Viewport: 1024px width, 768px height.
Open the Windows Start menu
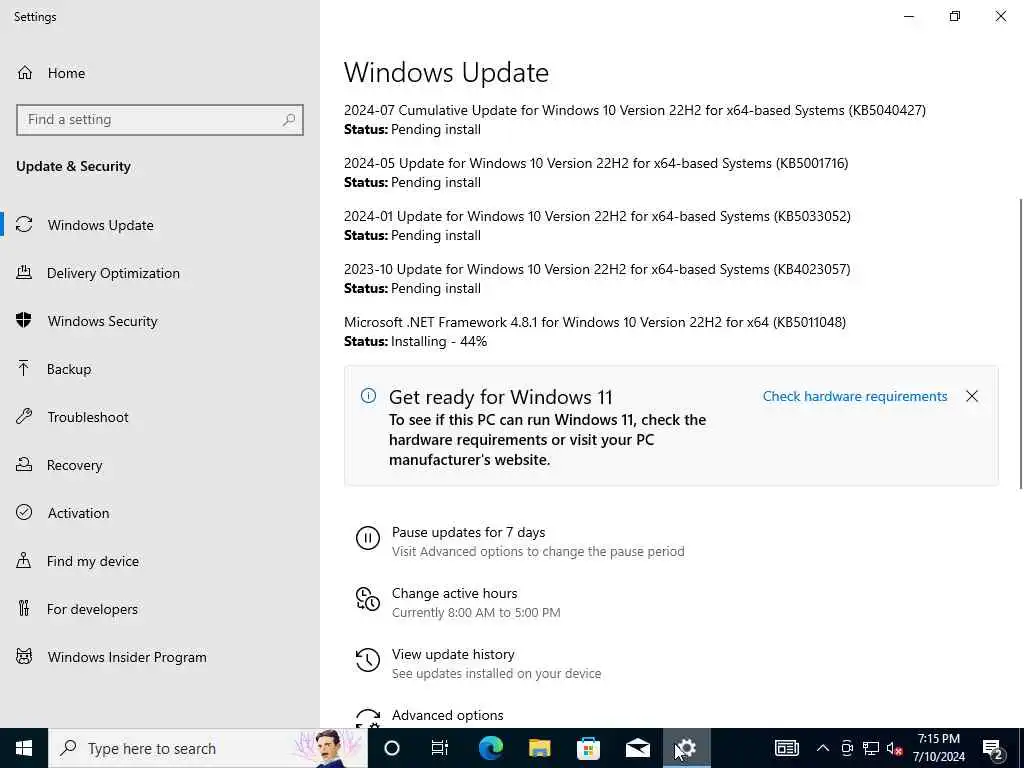(x=24, y=748)
